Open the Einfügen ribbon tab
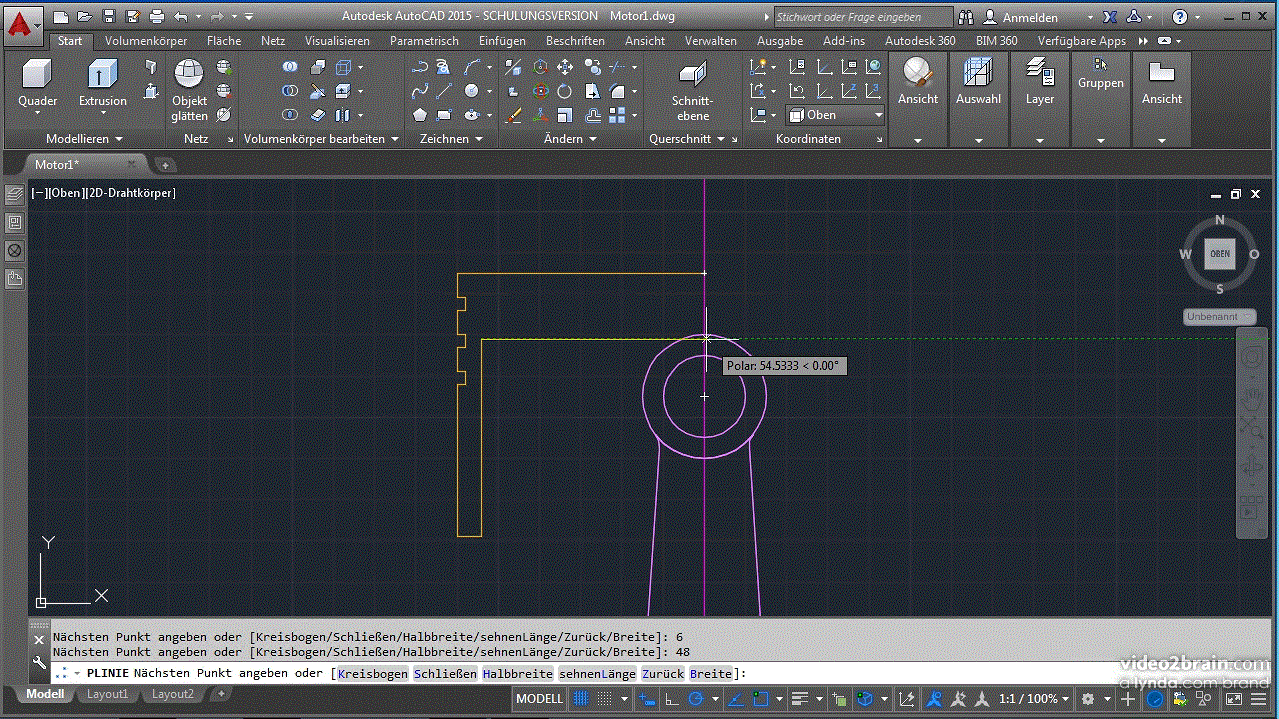This screenshot has width=1279, height=719. pyautogui.click(x=502, y=41)
